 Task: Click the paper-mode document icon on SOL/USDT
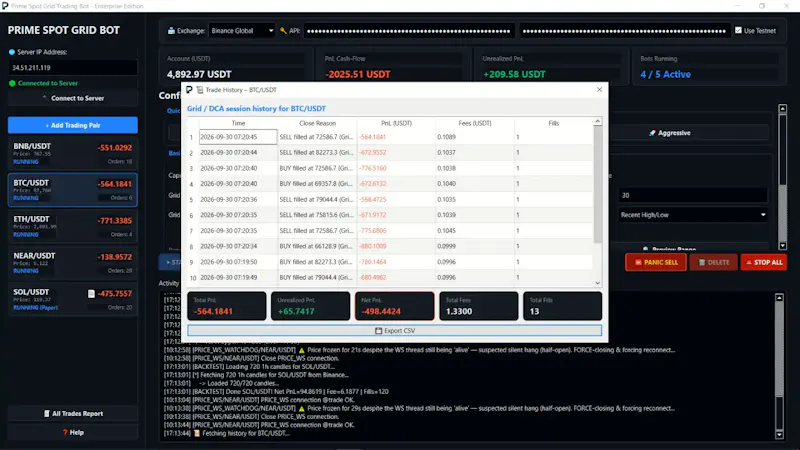click(x=91, y=293)
